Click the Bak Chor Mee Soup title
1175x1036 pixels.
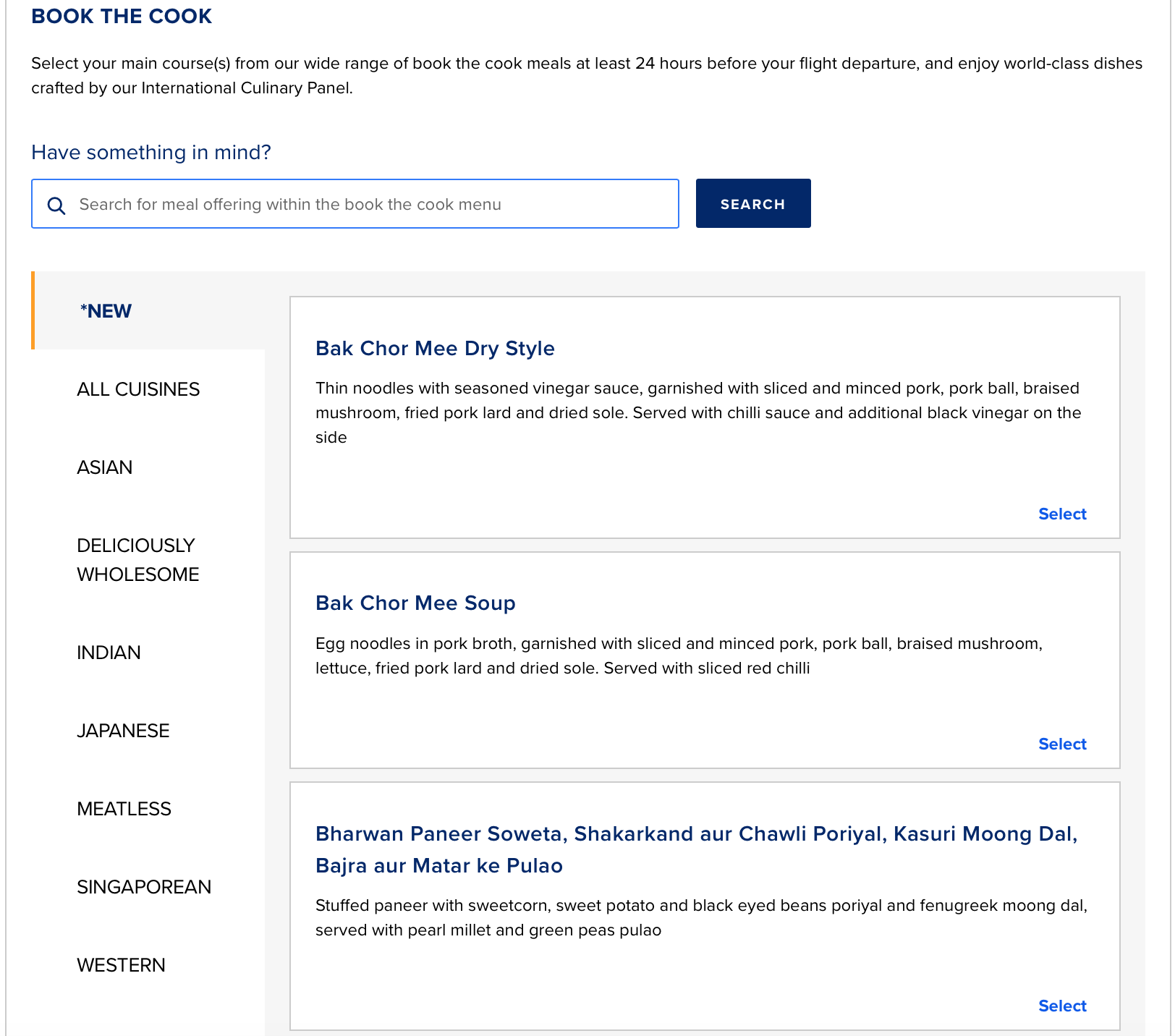click(415, 603)
